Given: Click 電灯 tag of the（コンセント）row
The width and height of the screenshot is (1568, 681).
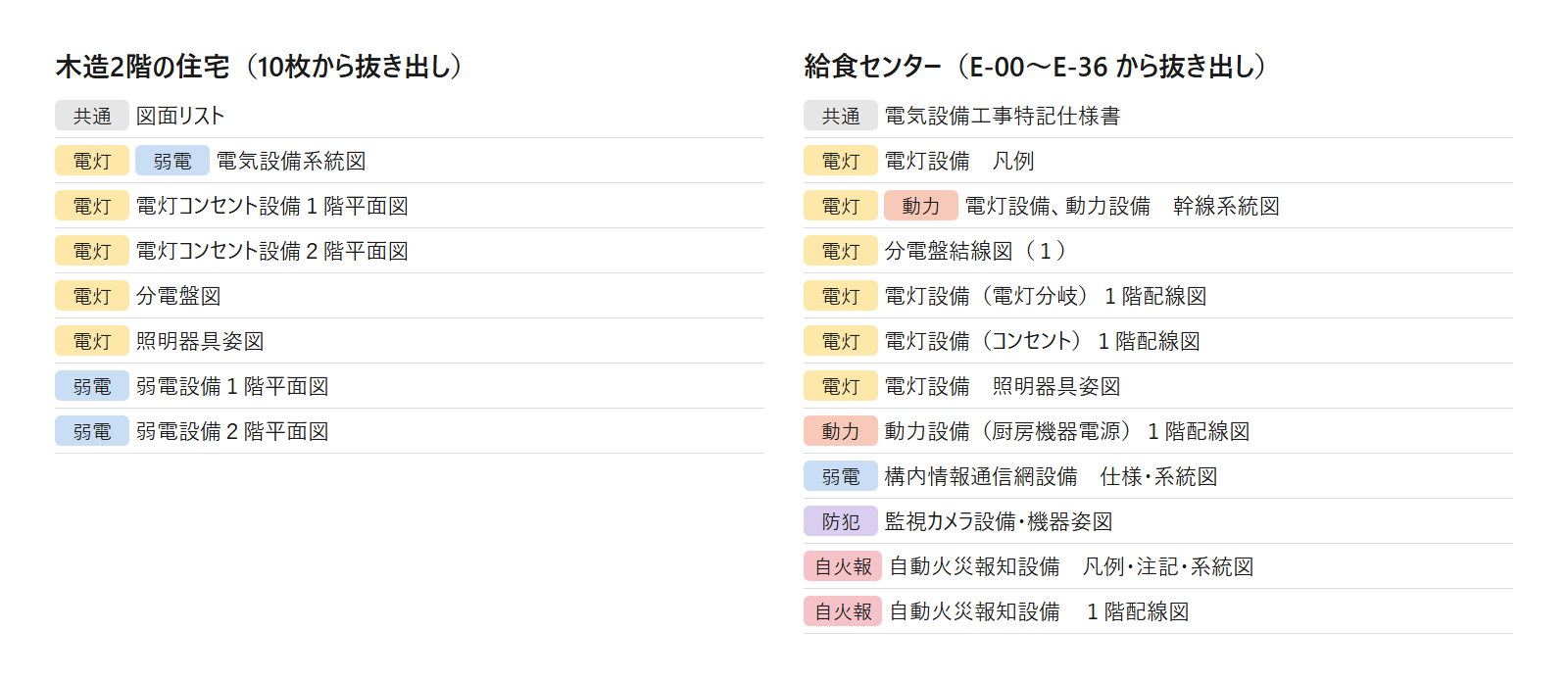Looking at the screenshot, I should tap(841, 341).
